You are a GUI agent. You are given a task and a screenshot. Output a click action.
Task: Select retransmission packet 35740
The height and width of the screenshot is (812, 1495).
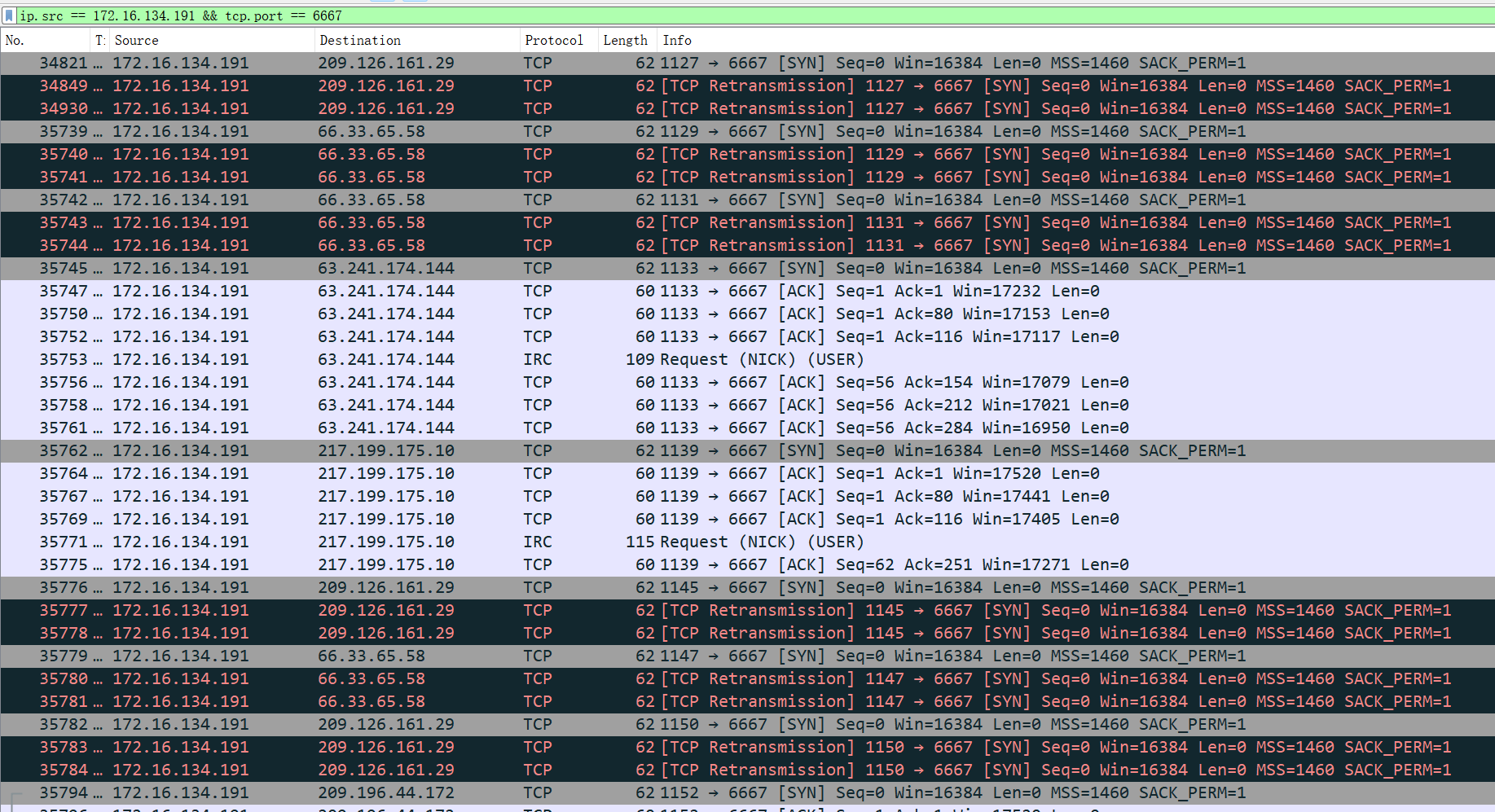[747, 154]
